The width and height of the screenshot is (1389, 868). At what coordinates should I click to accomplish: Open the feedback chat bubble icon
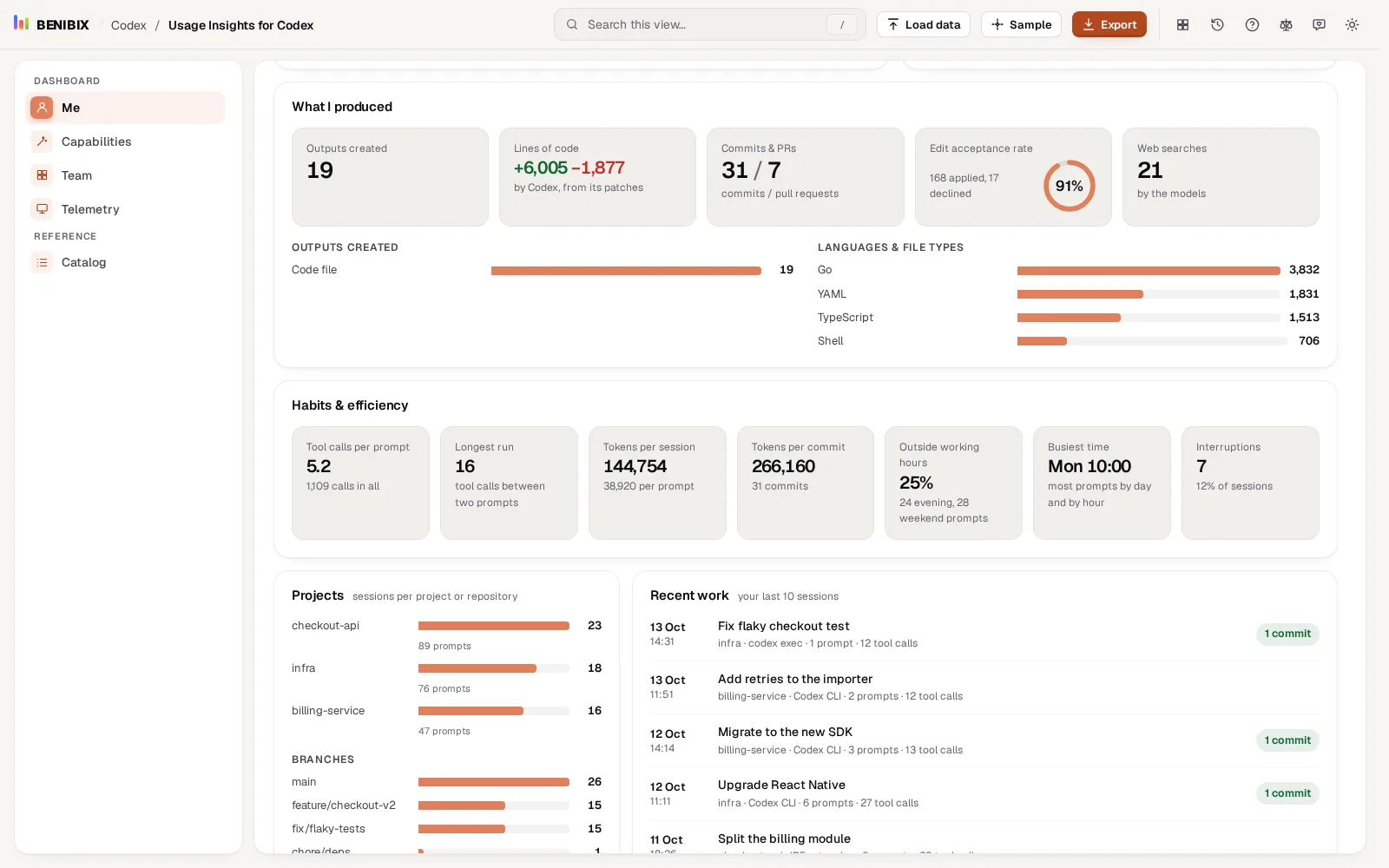coord(1319,24)
